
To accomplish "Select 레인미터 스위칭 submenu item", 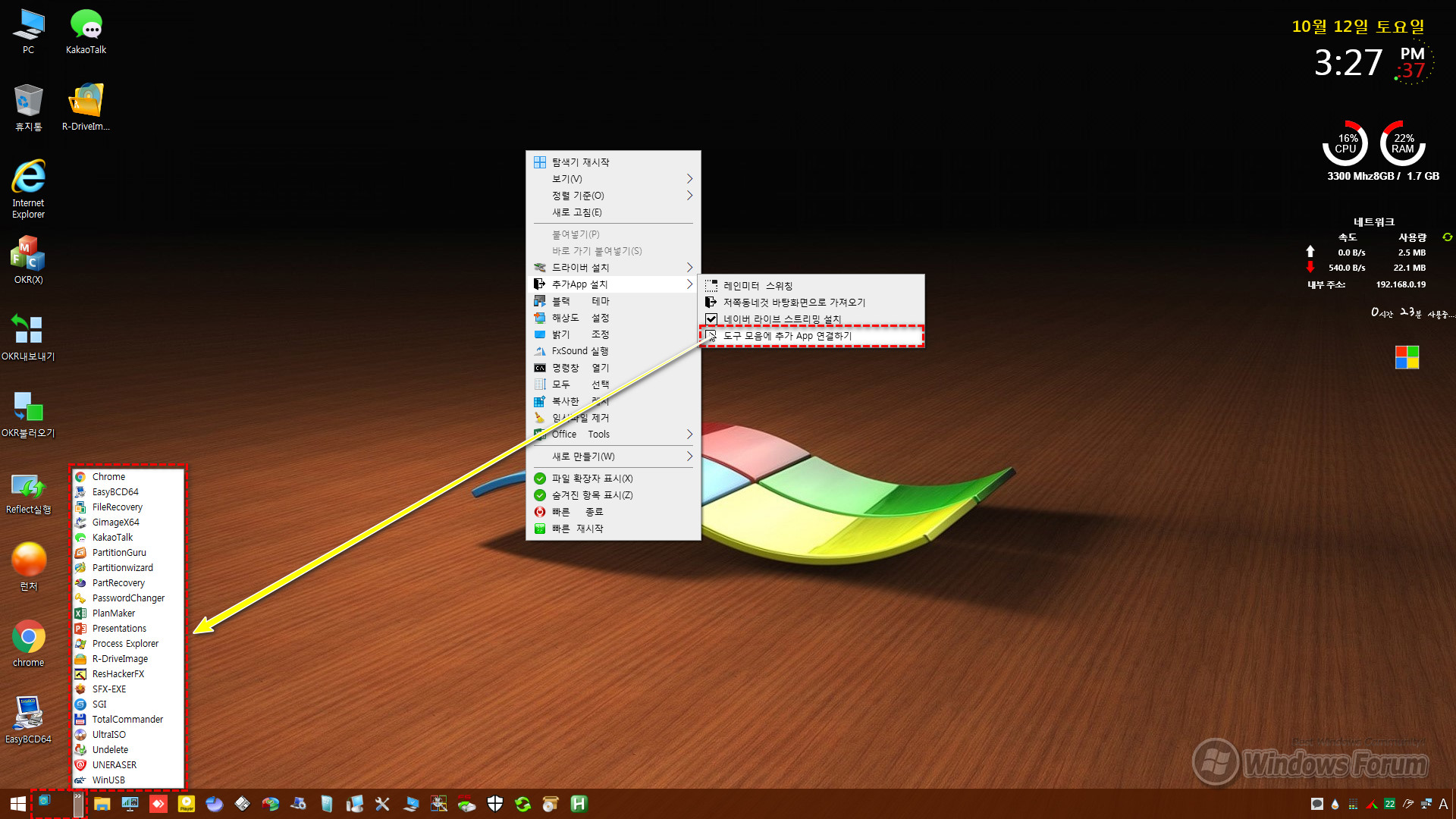I will point(811,286).
